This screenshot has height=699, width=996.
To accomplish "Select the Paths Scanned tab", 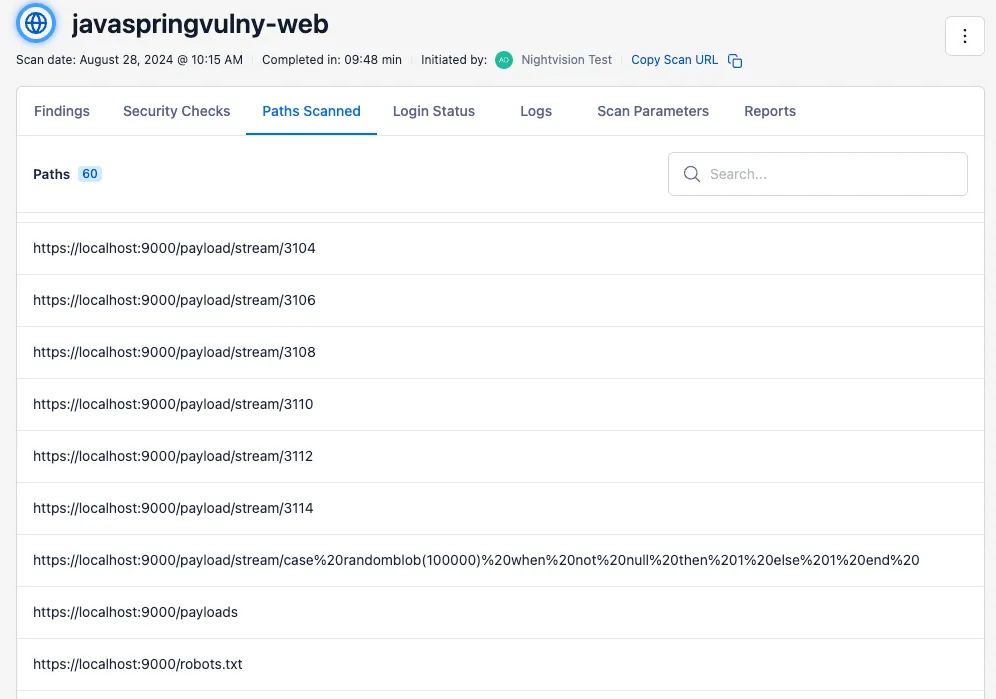I will (311, 111).
